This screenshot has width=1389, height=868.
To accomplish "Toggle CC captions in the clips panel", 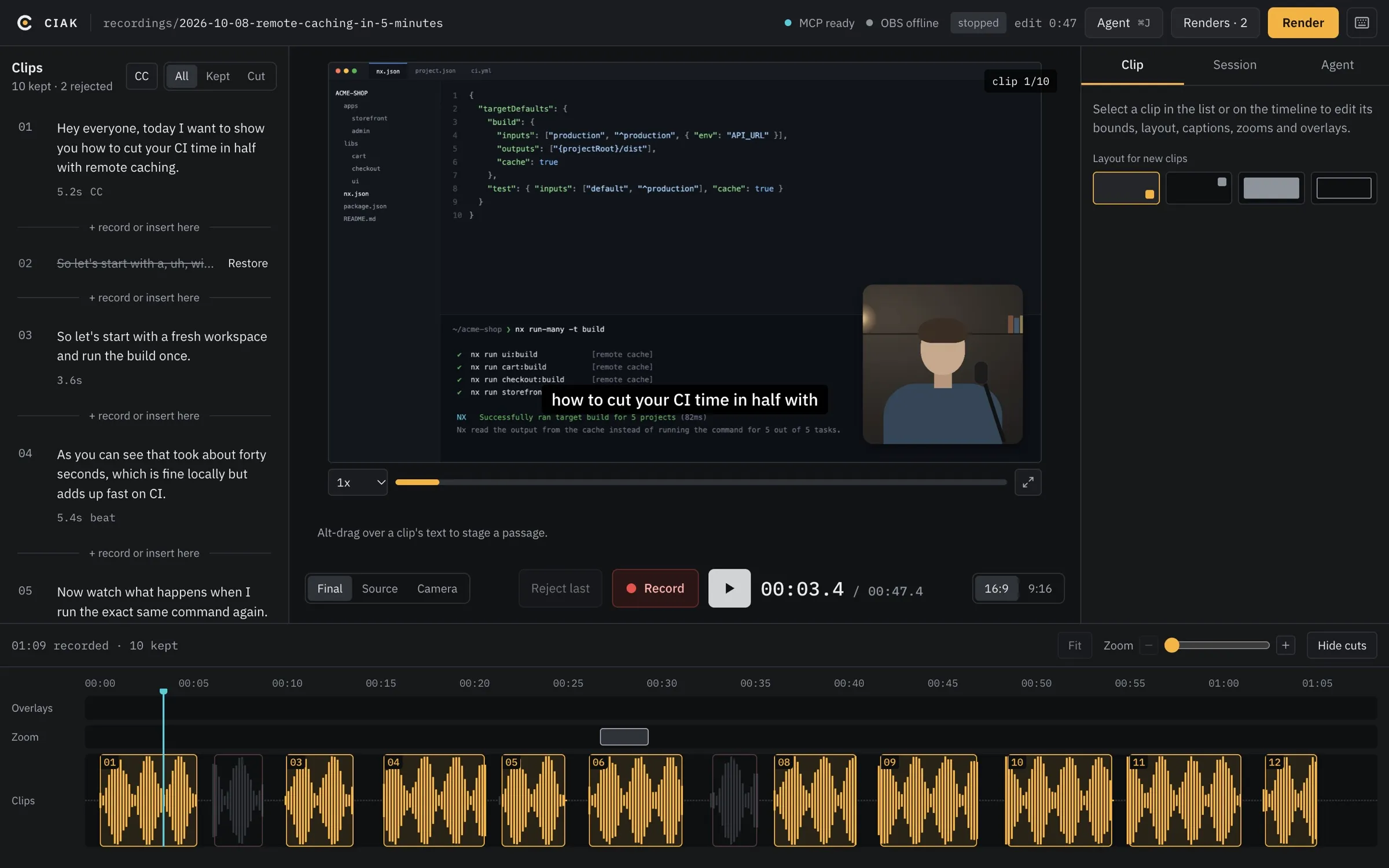I will click(142, 76).
